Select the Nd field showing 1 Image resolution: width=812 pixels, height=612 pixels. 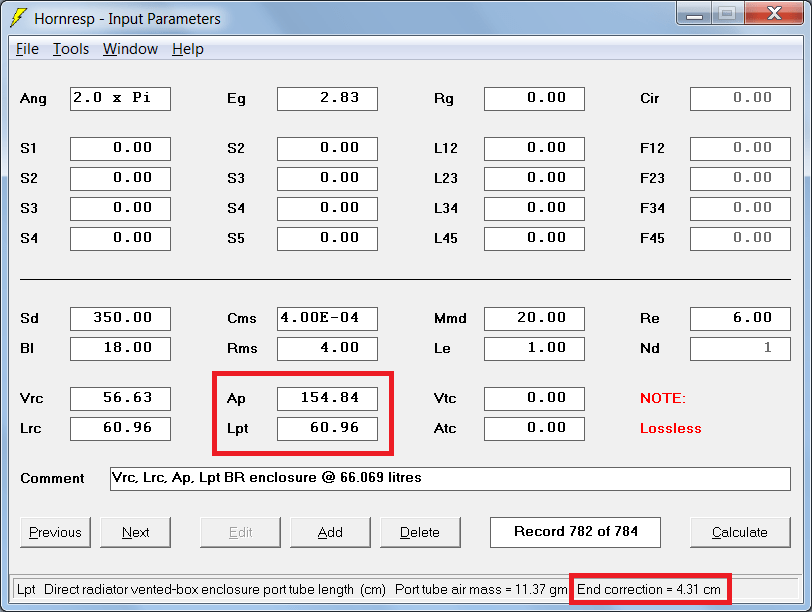pos(741,349)
